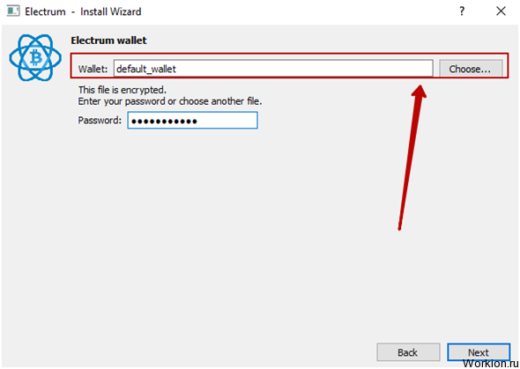Click the "Wallet:" label
Screen dimensions: 520x369
[x=93, y=69]
